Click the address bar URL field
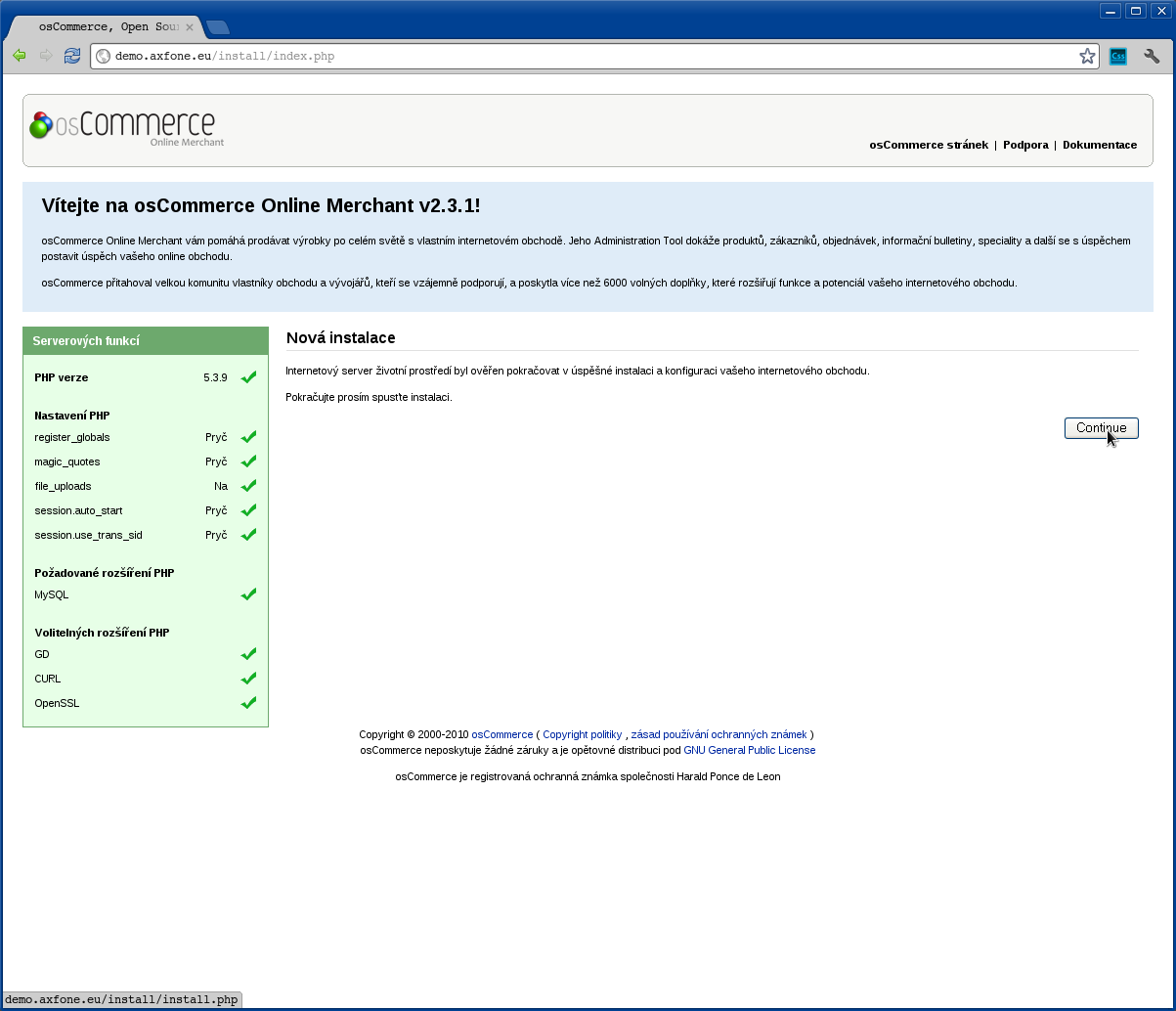Screen dimensions: 1176x1011 point(587,56)
